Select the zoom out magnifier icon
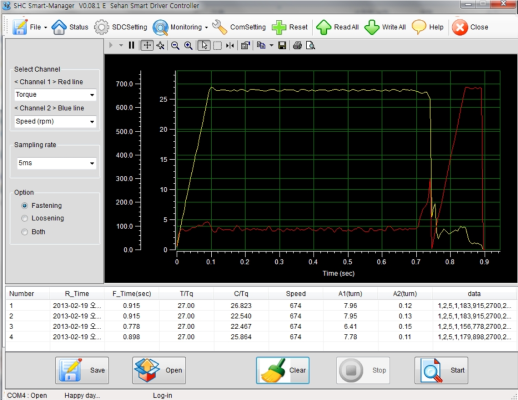 (175, 45)
